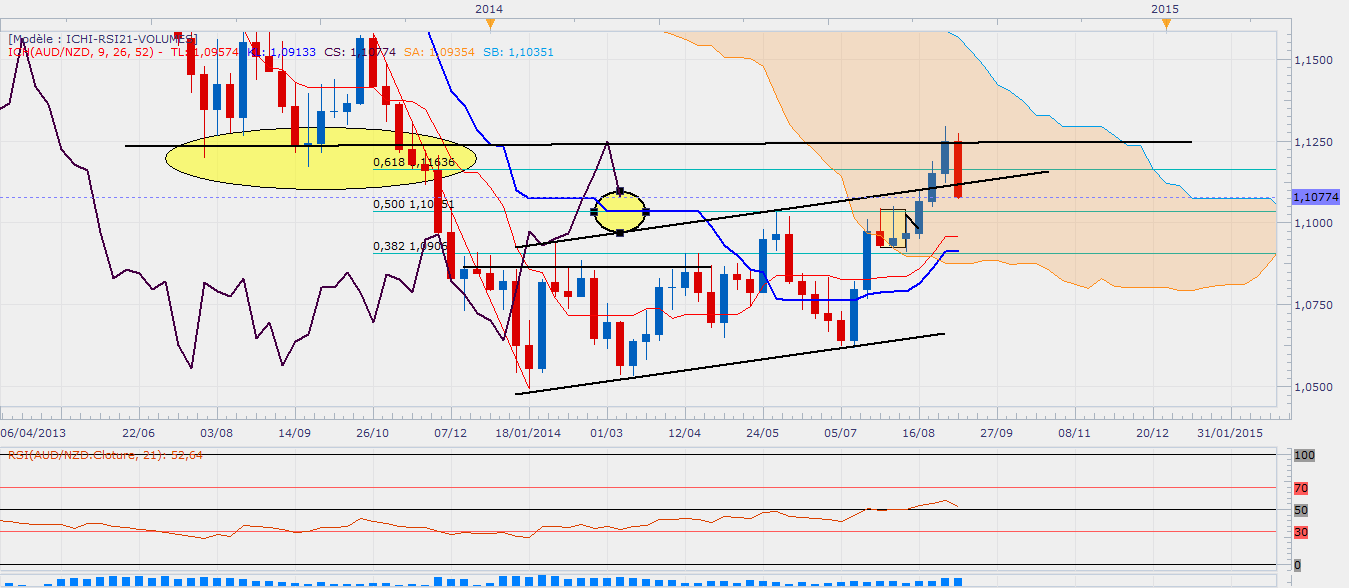The image size is (1349, 588).
Task: Click the orange 2015 year marker triangle
Action: 1164,23
